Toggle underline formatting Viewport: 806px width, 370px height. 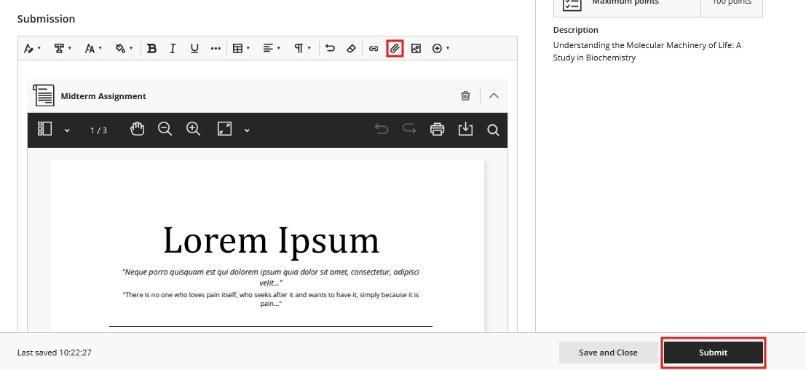(x=194, y=49)
